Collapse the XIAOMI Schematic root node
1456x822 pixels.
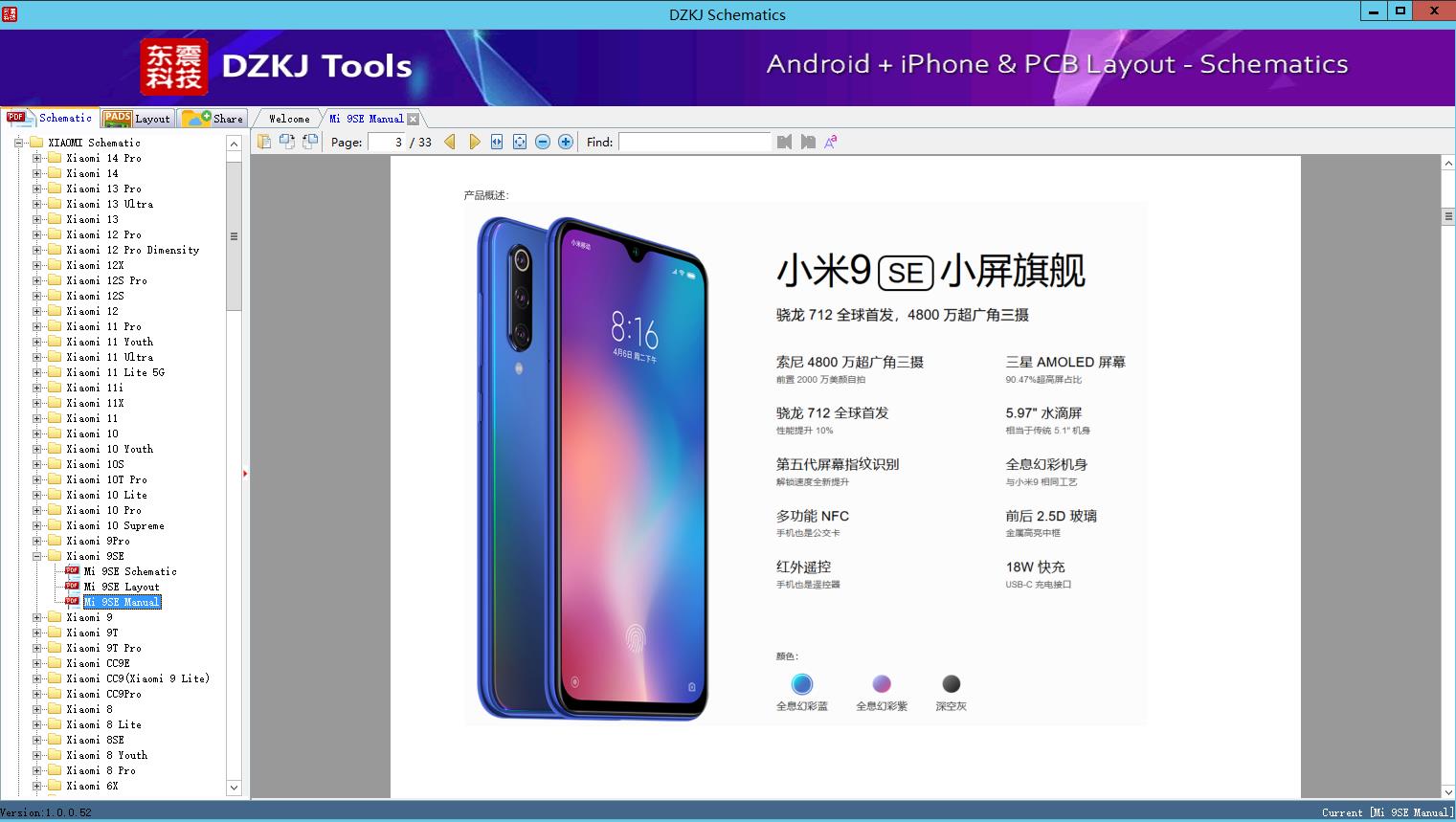click(x=18, y=143)
